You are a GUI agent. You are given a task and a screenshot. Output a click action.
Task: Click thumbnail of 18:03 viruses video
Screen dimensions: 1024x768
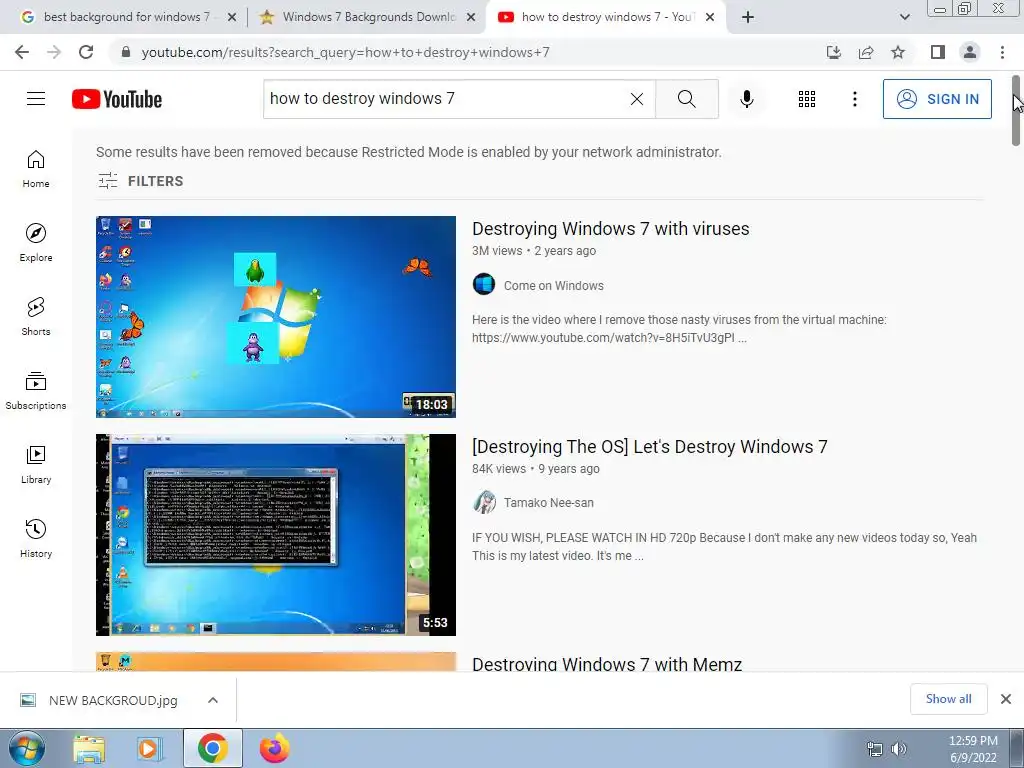pyautogui.click(x=276, y=317)
